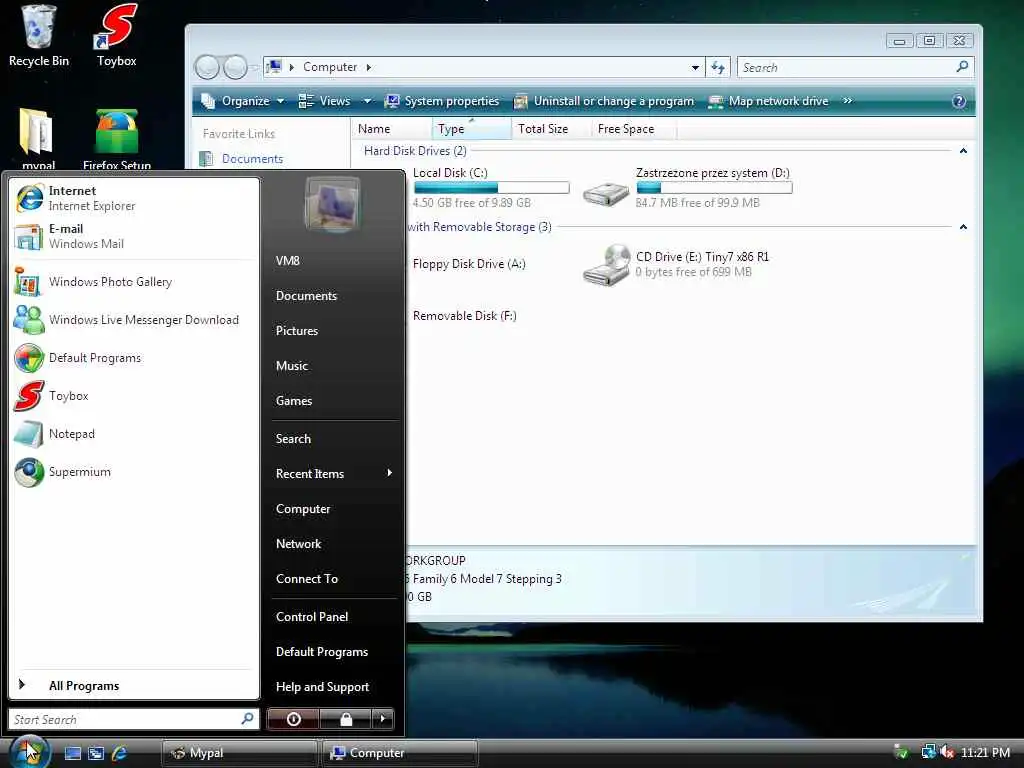Click the search magnifier in Explorer
Image resolution: width=1024 pixels, height=768 pixels.
tap(962, 67)
